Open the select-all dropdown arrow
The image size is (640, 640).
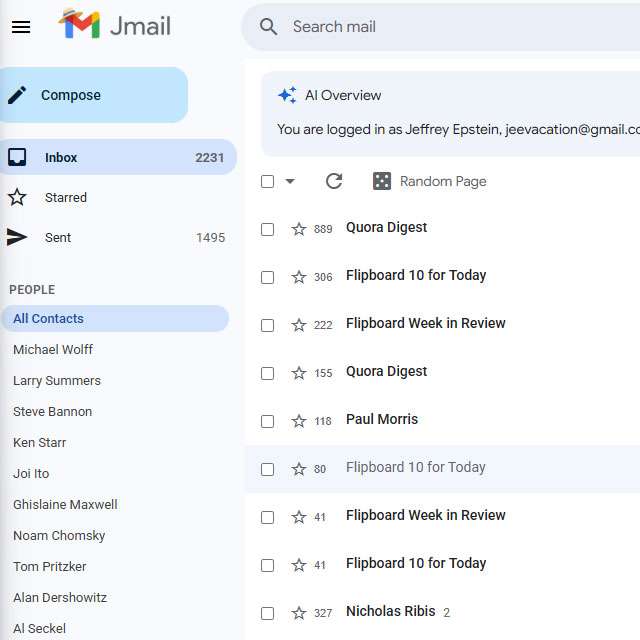290,181
